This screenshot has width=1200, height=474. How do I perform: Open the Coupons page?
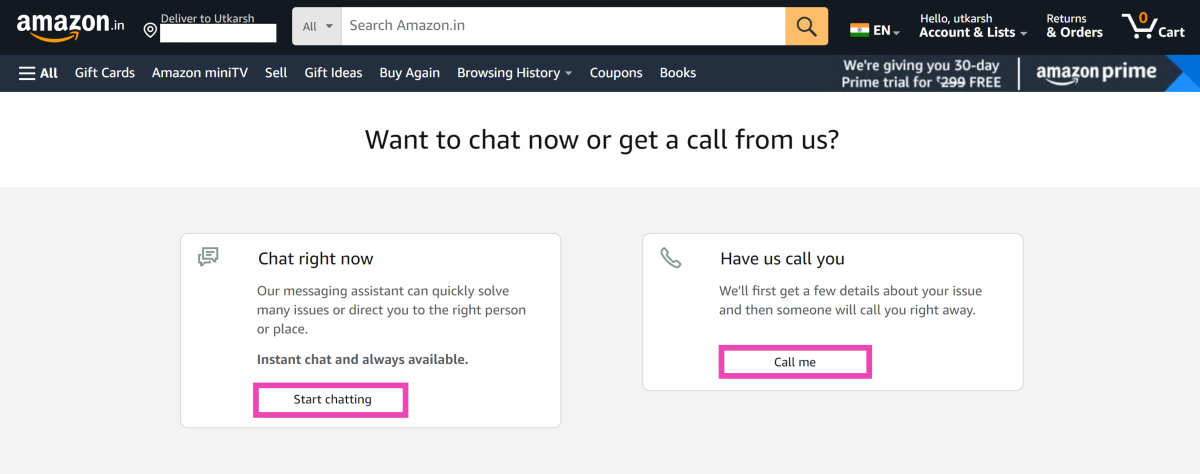tap(616, 73)
